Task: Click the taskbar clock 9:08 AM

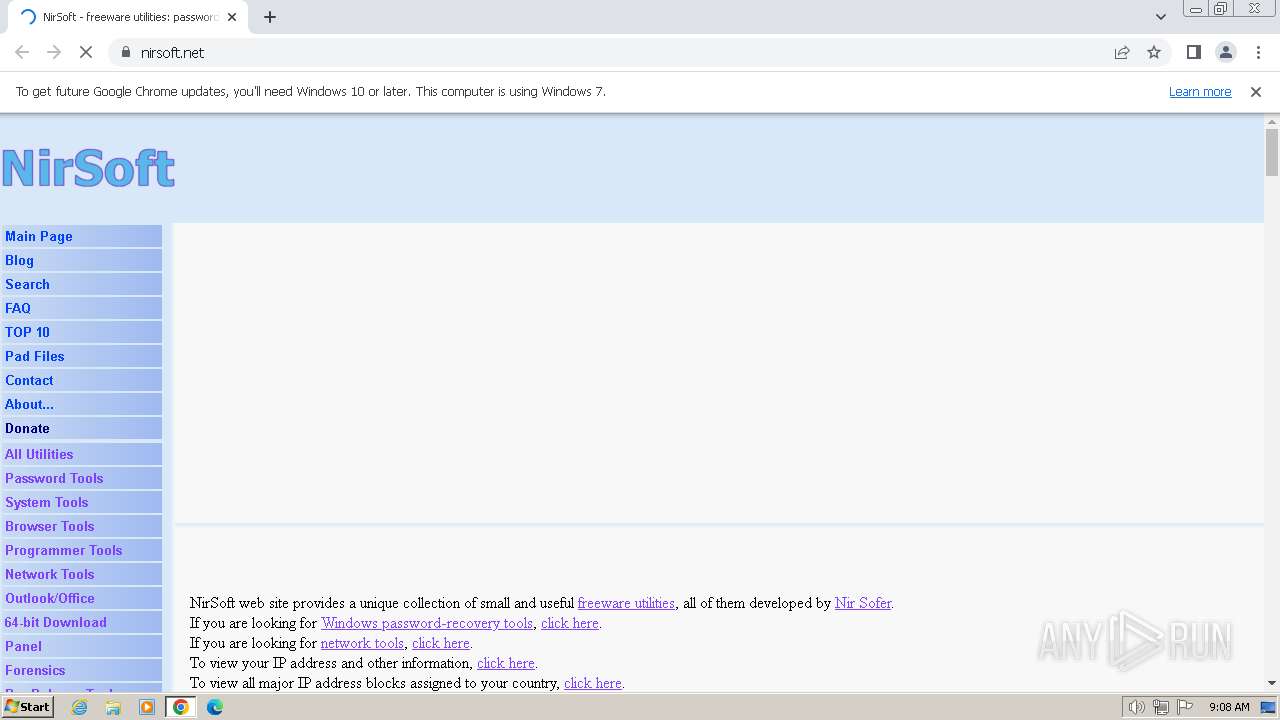Action: [x=1229, y=707]
